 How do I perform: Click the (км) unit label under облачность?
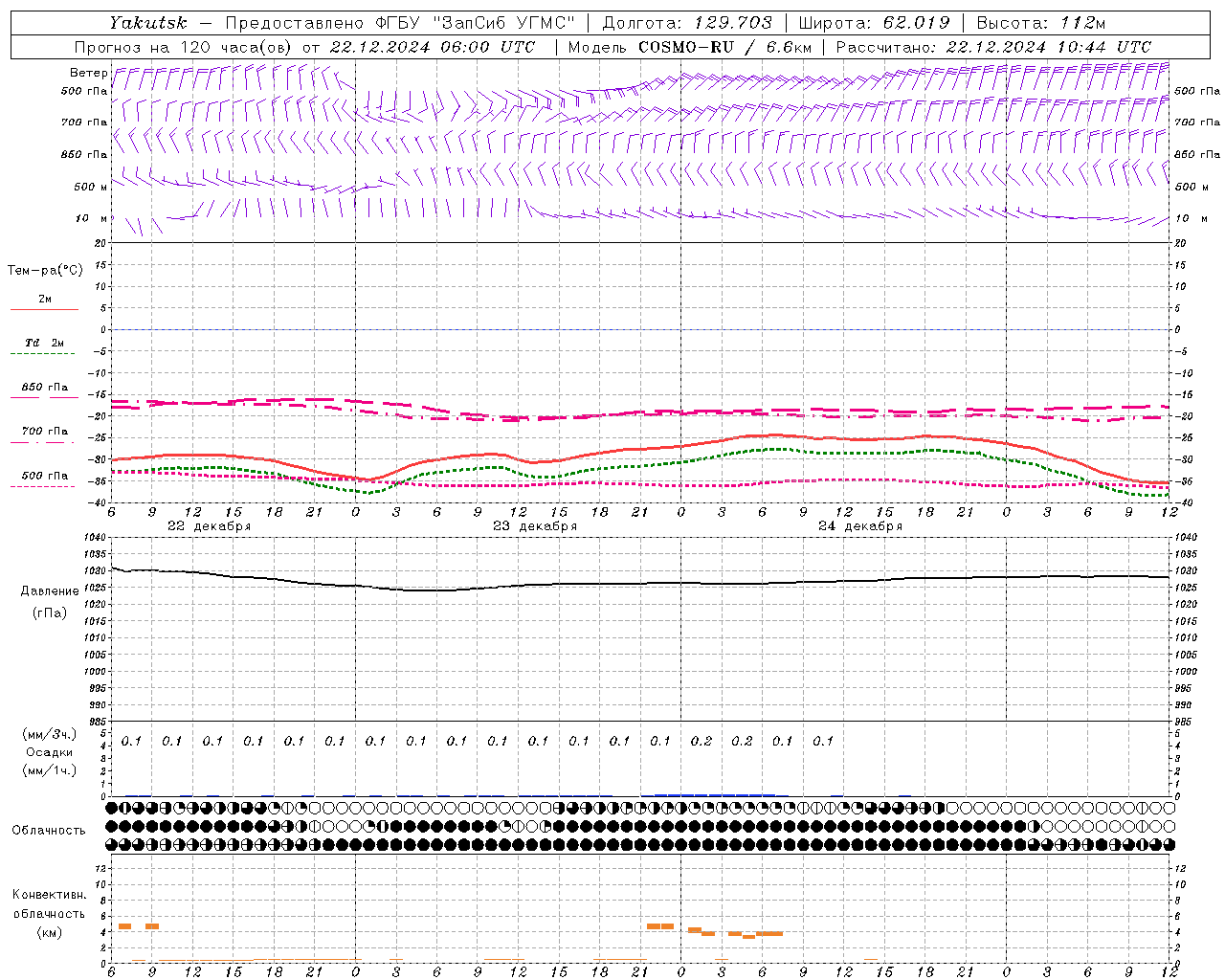49,932
